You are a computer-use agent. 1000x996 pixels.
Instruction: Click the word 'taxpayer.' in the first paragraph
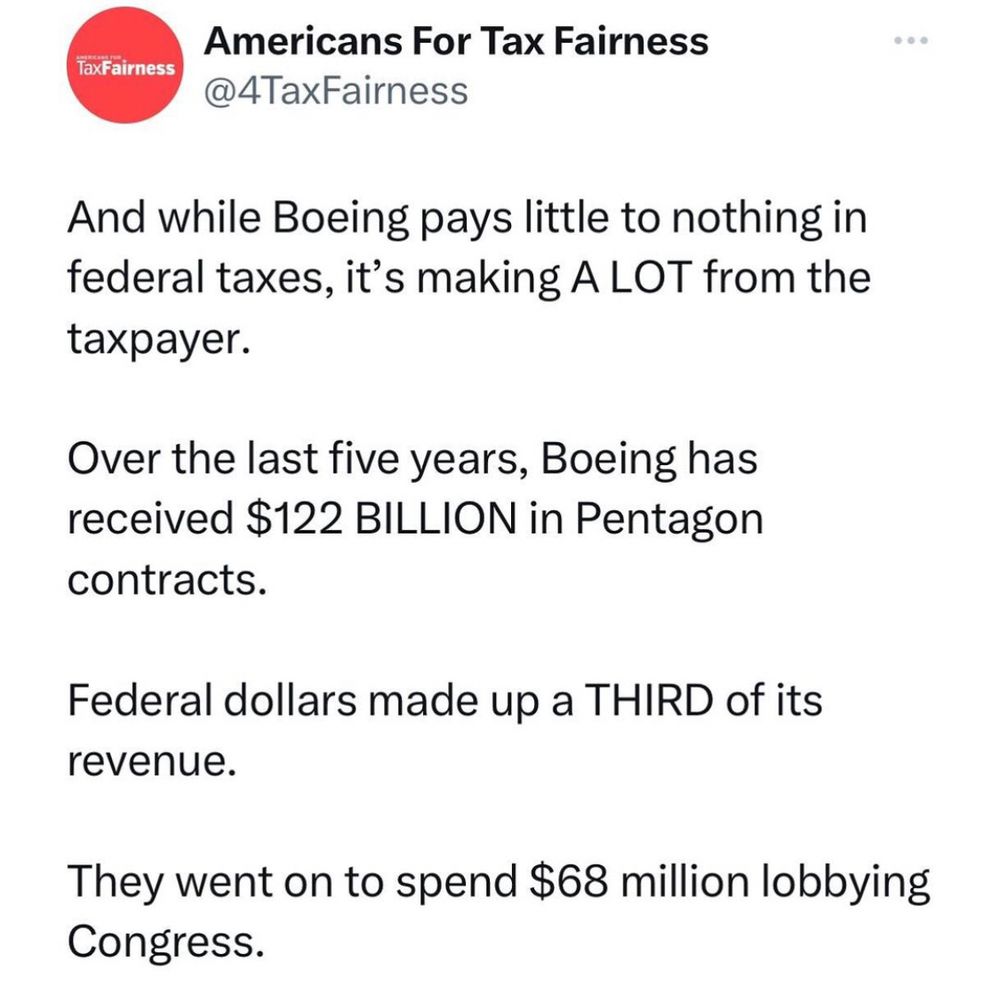pos(159,340)
